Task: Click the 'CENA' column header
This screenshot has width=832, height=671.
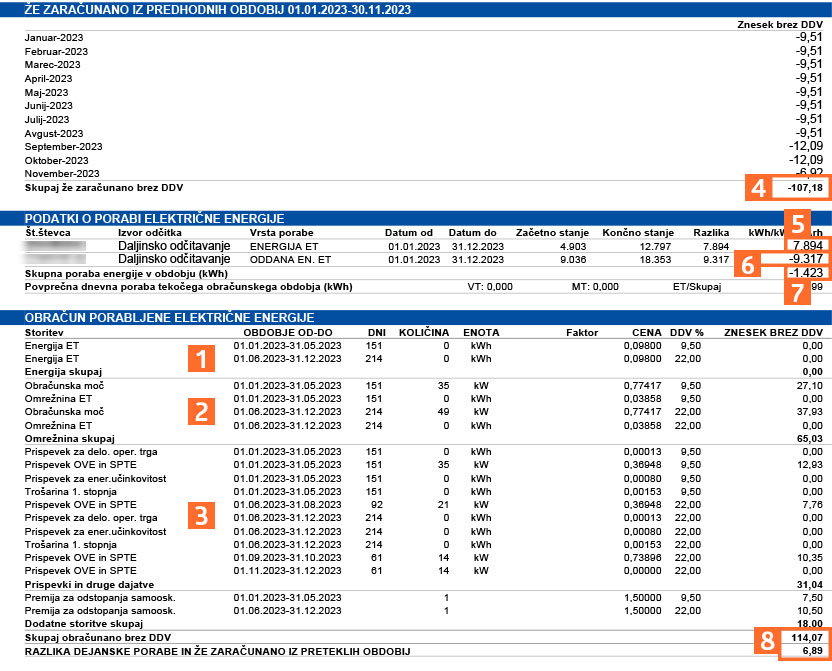Action: pyautogui.click(x=647, y=333)
